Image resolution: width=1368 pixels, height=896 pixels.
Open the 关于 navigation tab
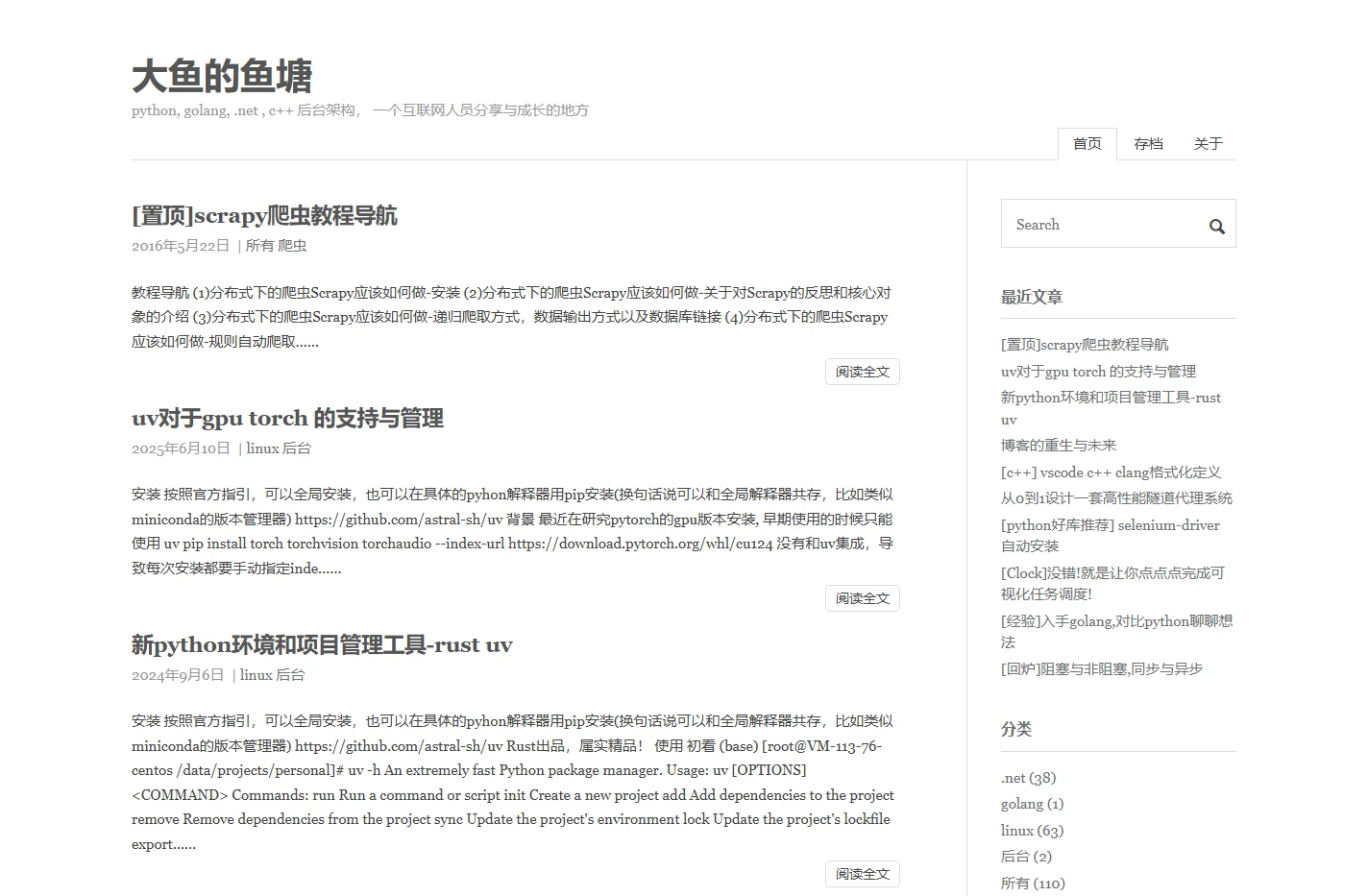pyautogui.click(x=1208, y=144)
